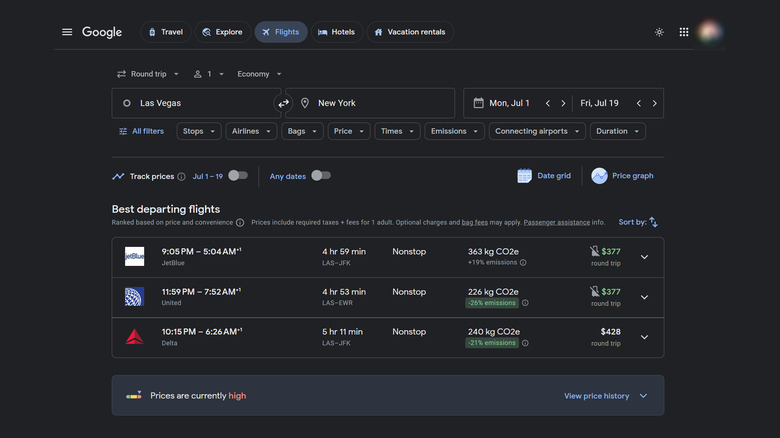The height and width of the screenshot is (438, 780).
Task: Advance the departure date to next day
Action: 563,103
